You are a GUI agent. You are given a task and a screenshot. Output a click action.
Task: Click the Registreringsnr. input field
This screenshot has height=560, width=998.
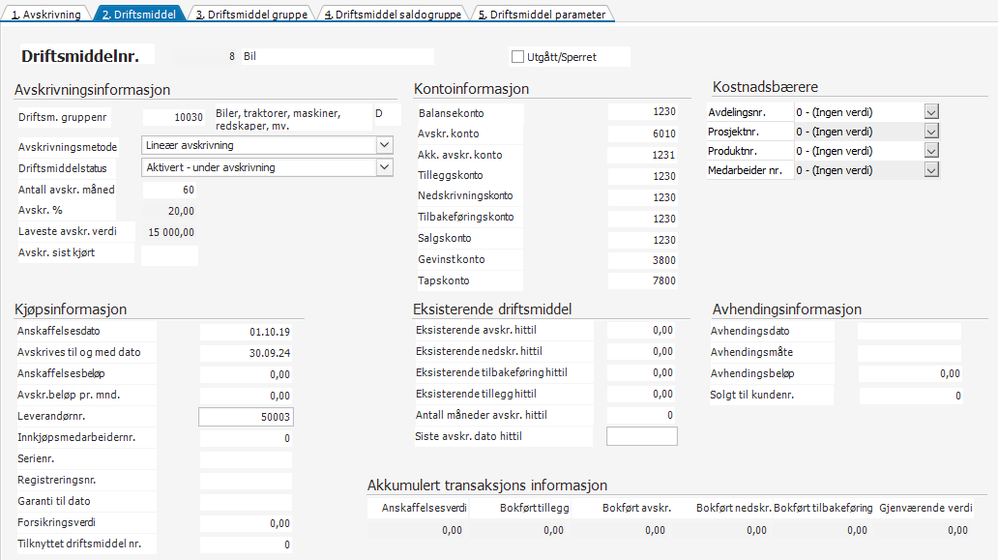[246, 480]
